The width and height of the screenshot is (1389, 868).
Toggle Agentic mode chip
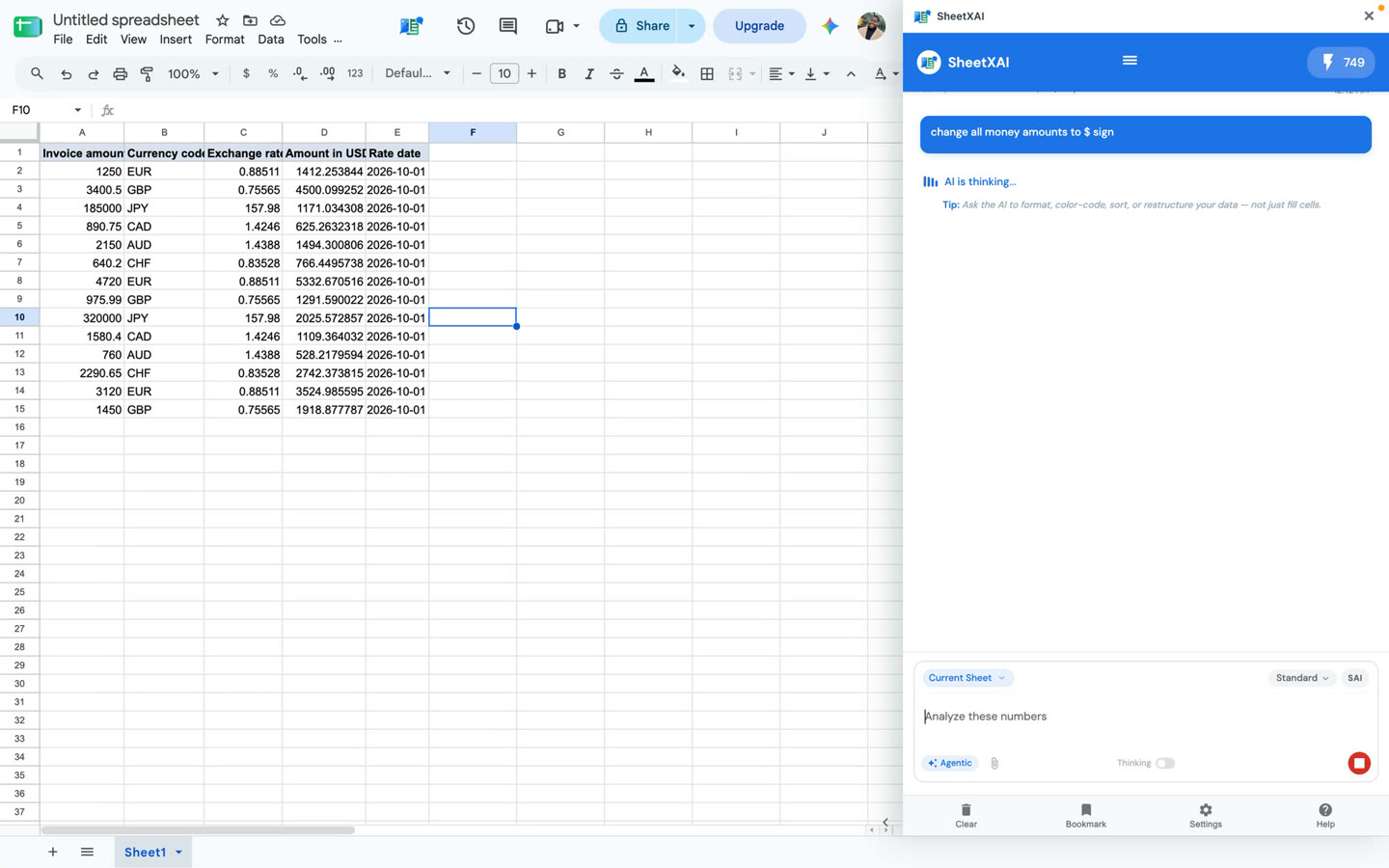click(x=950, y=763)
